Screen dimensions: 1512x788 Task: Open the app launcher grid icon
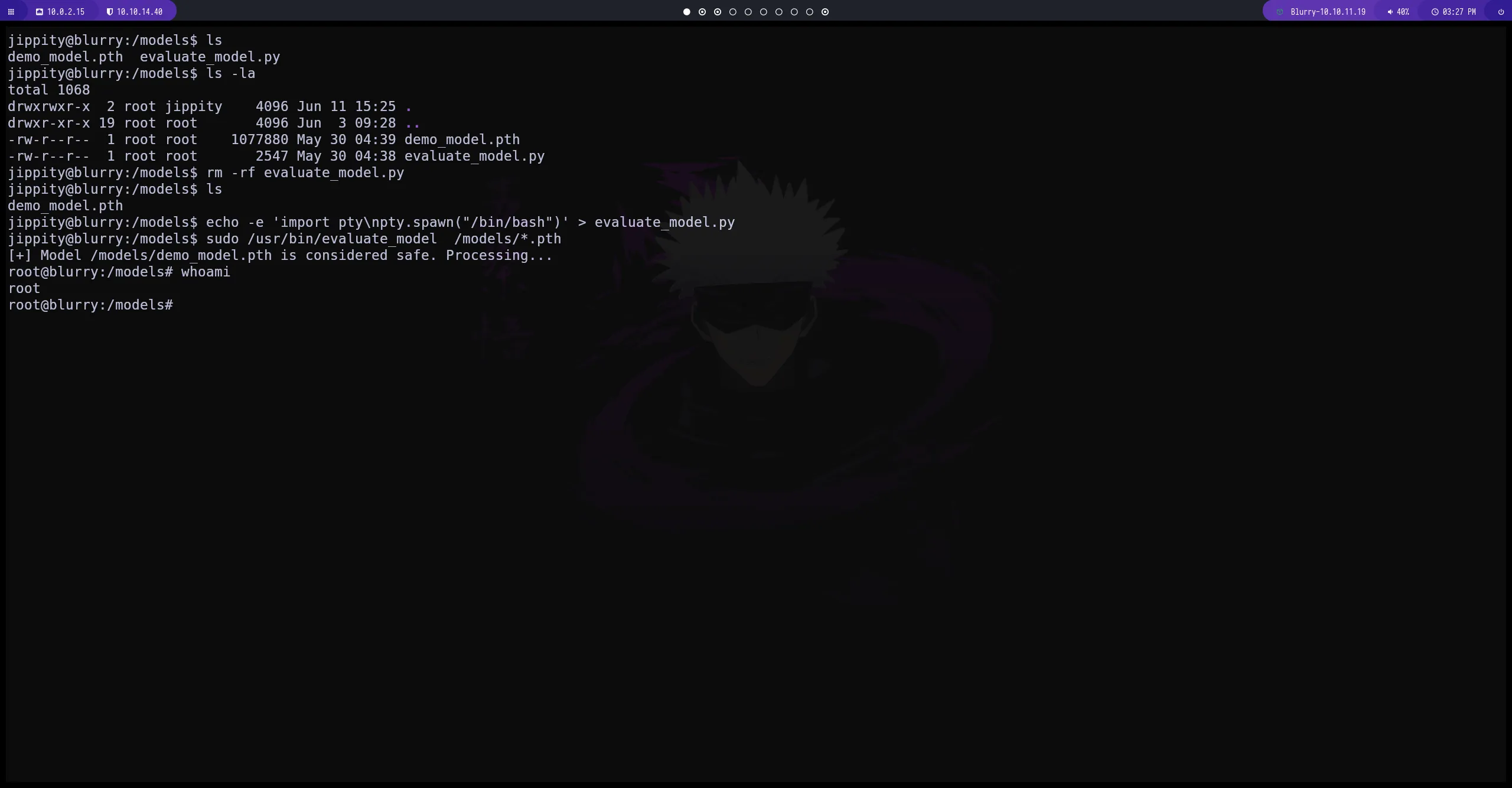click(11, 12)
